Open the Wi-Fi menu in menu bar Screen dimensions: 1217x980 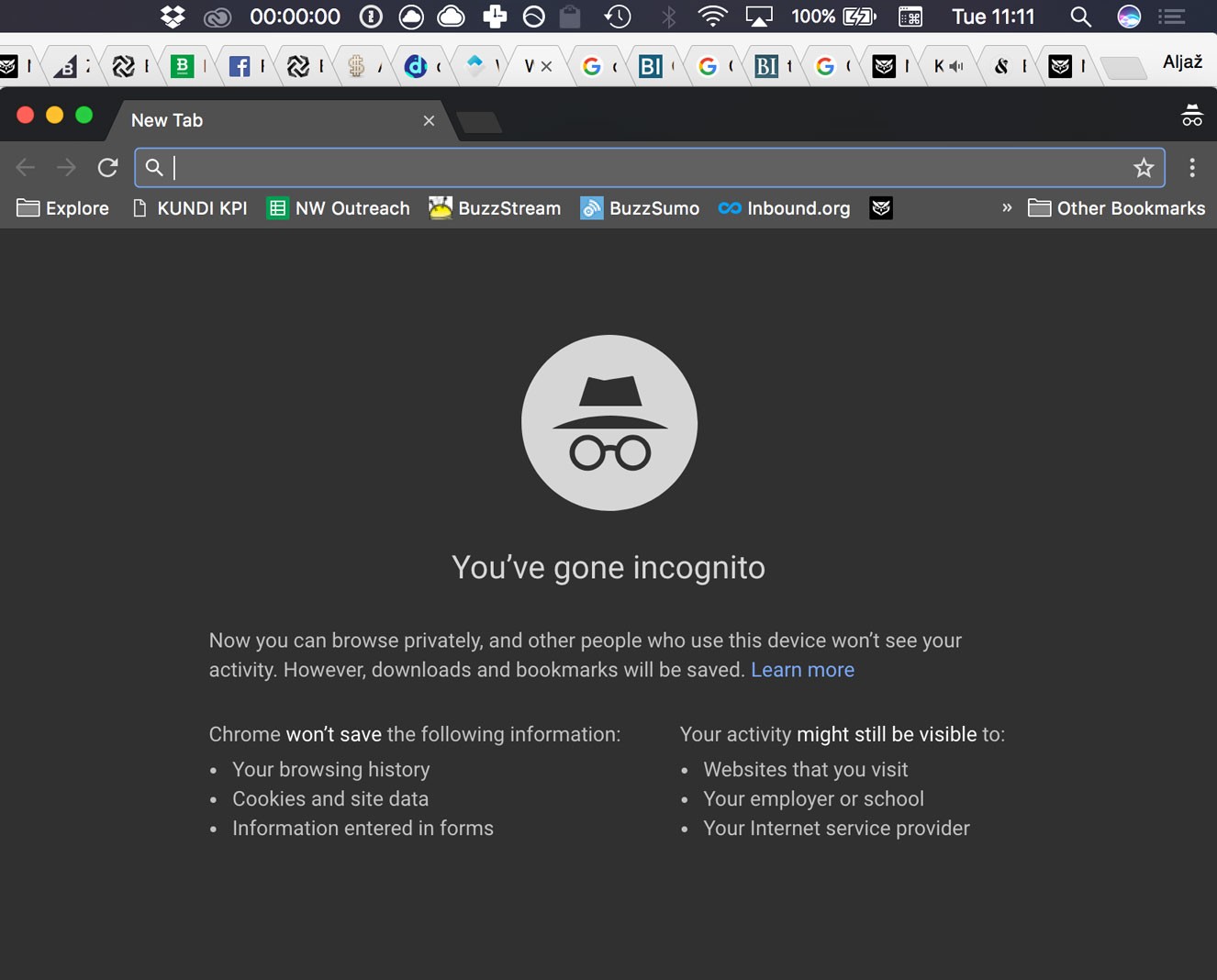pyautogui.click(x=711, y=17)
